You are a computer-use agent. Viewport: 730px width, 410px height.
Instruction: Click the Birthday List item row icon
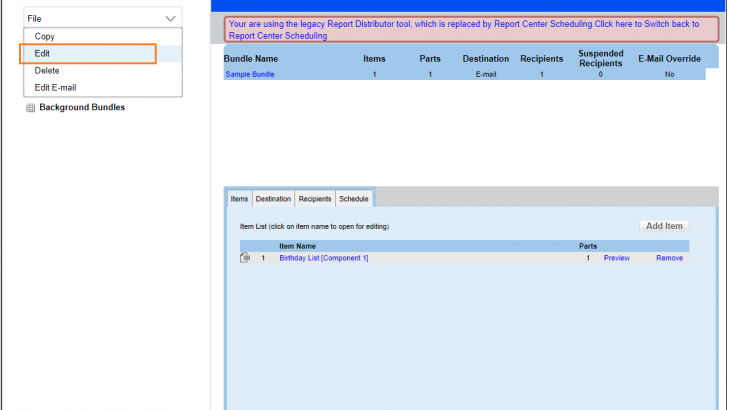pyautogui.click(x=245, y=257)
